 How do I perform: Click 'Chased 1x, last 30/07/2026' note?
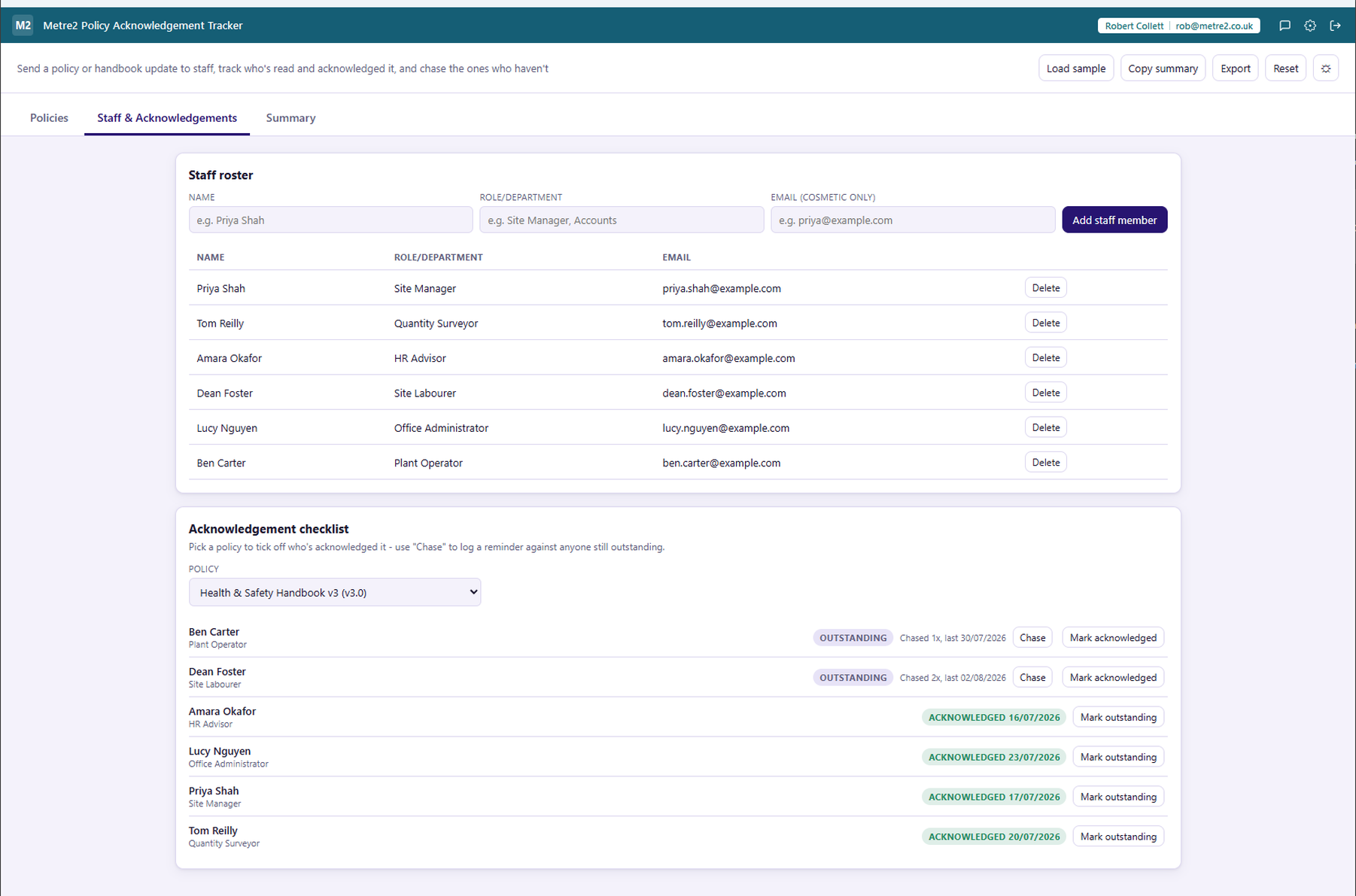pyautogui.click(x=953, y=638)
